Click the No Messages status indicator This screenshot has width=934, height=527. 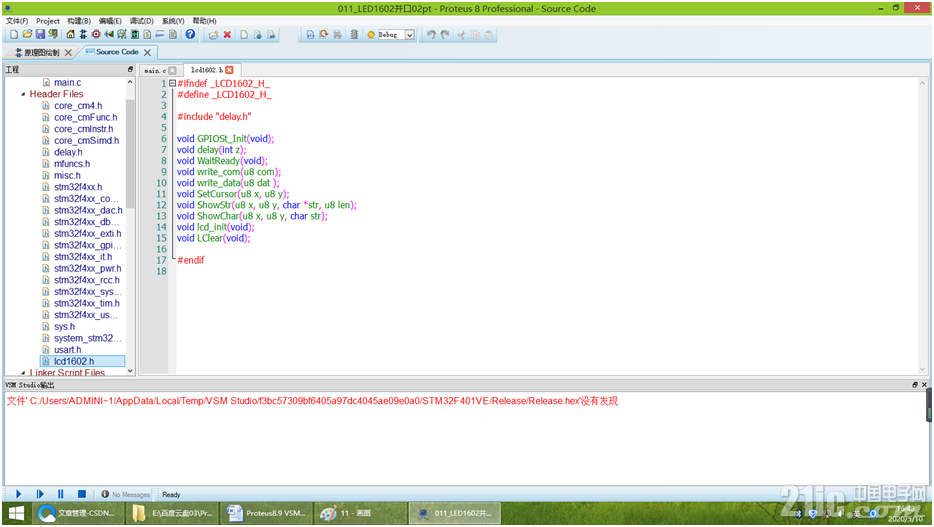(126, 494)
